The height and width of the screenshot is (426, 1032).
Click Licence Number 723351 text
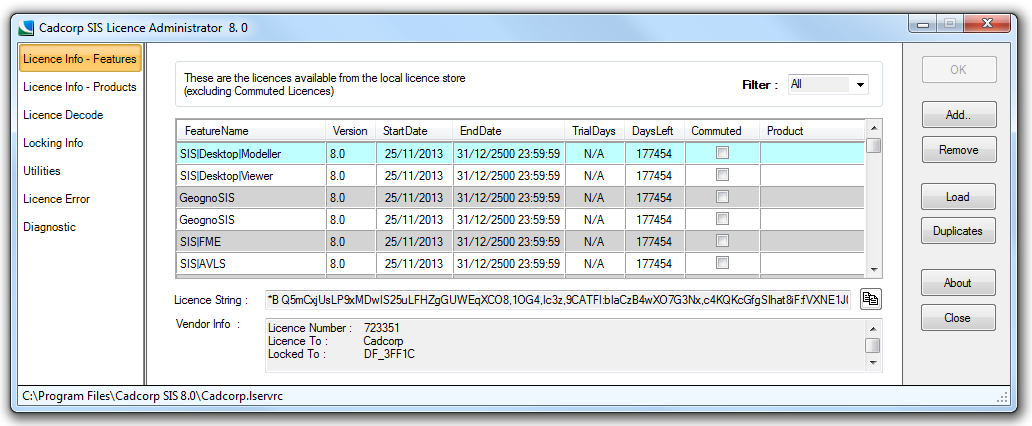pyautogui.click(x=334, y=327)
